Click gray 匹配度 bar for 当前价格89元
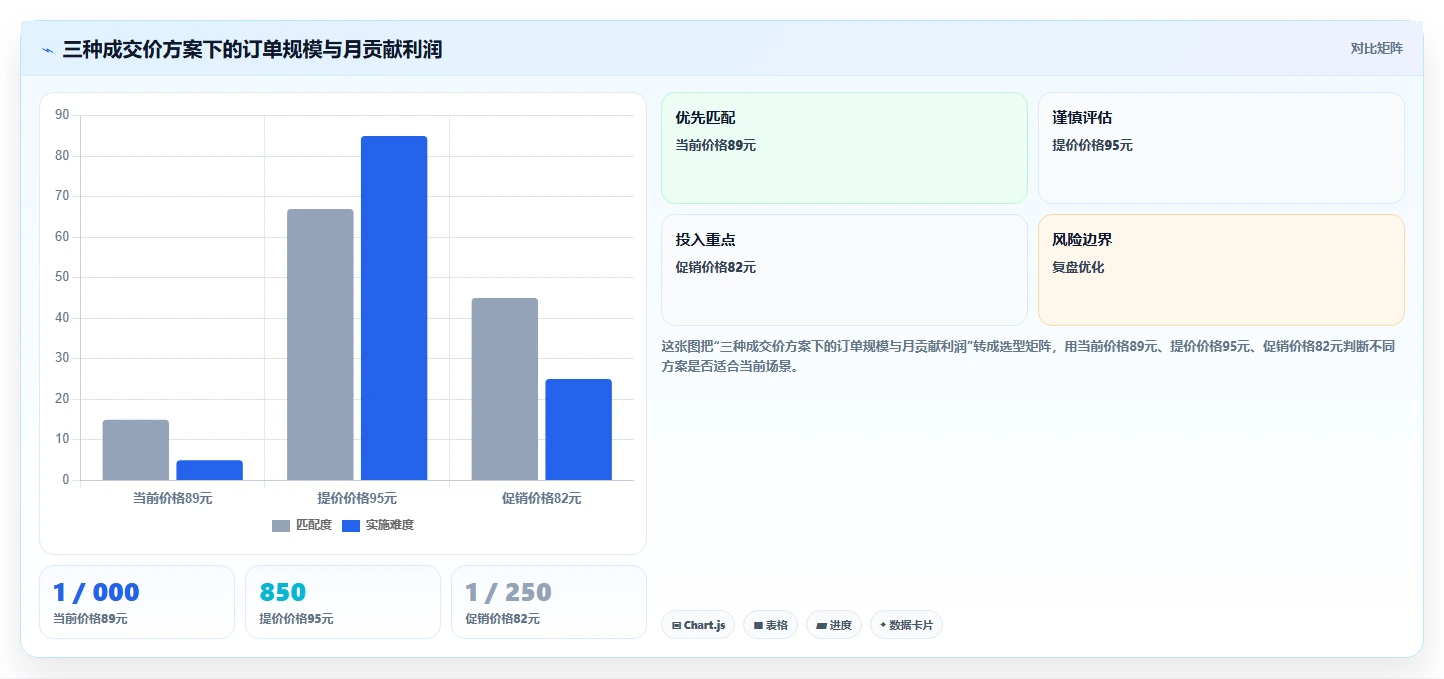The height and width of the screenshot is (679, 1444). [136, 450]
